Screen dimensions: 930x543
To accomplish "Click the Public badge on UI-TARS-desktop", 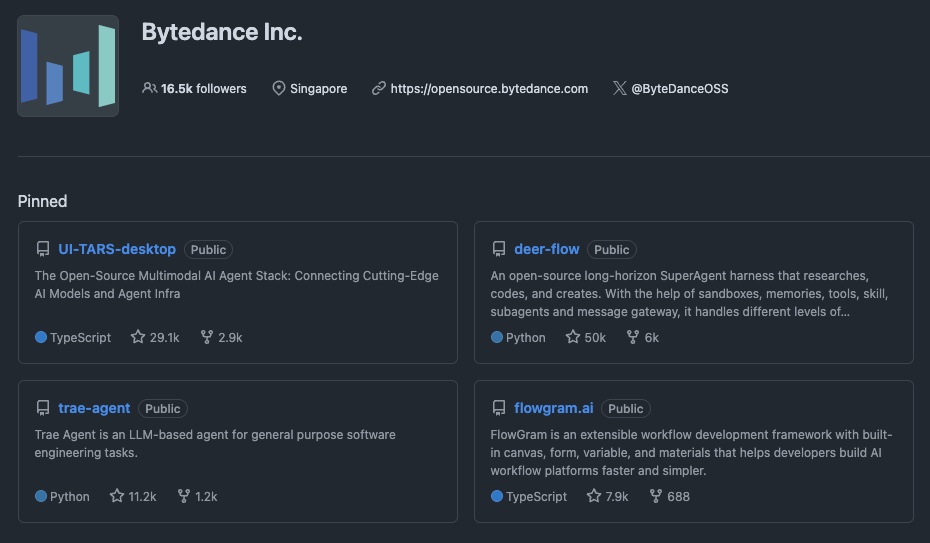I will pyautogui.click(x=208, y=250).
